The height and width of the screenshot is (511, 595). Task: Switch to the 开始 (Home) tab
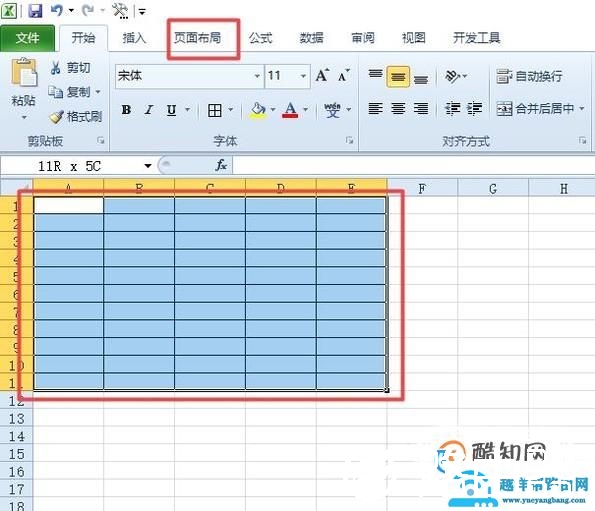[83, 38]
